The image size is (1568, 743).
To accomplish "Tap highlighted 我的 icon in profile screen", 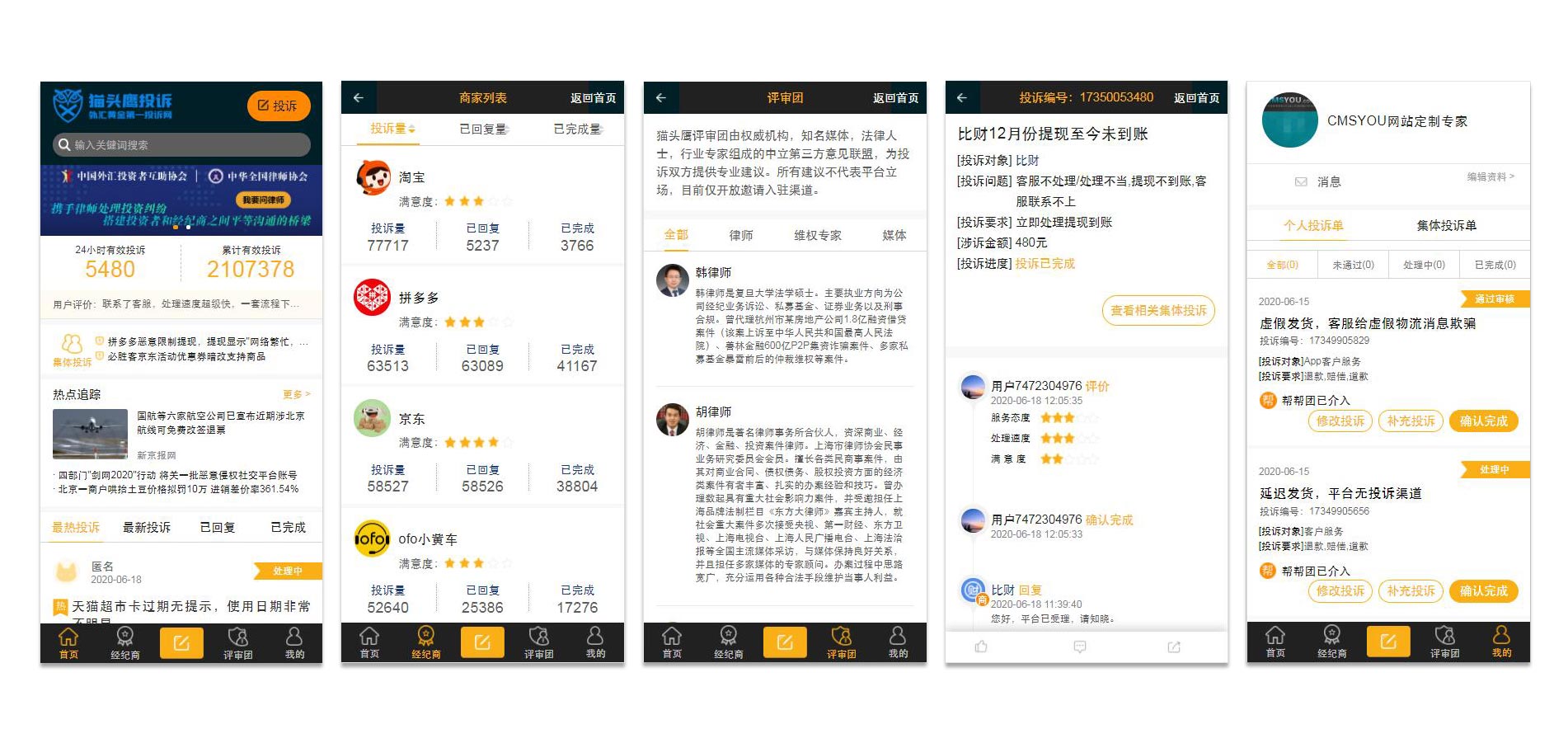I will (1501, 642).
